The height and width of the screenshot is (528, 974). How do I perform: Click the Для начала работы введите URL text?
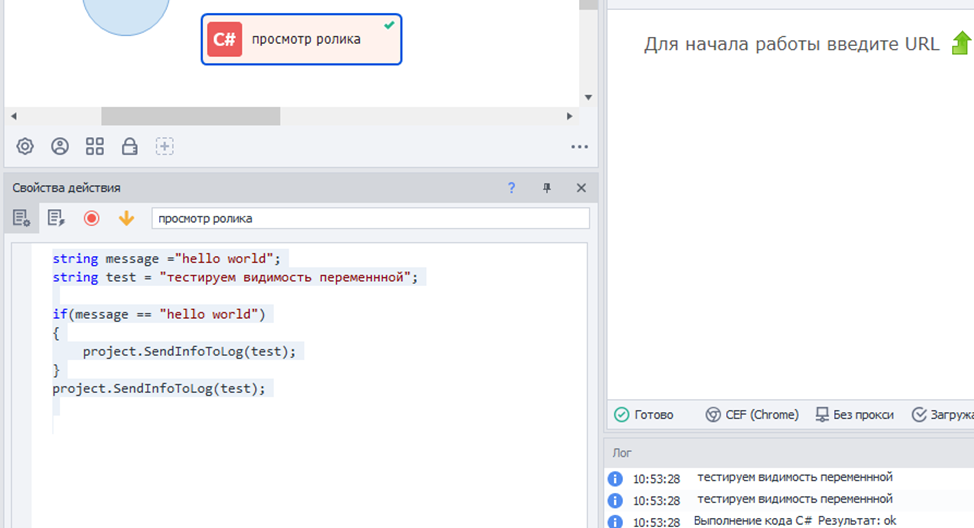tap(791, 44)
